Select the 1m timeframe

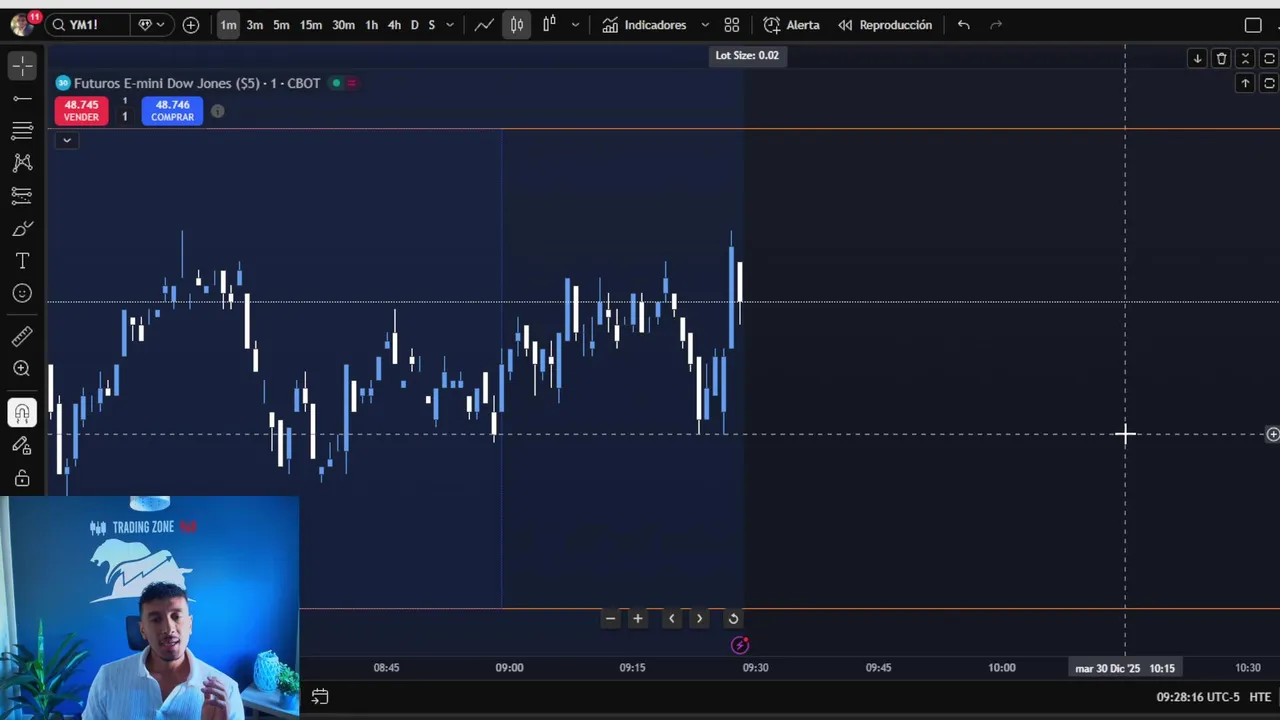[228, 25]
